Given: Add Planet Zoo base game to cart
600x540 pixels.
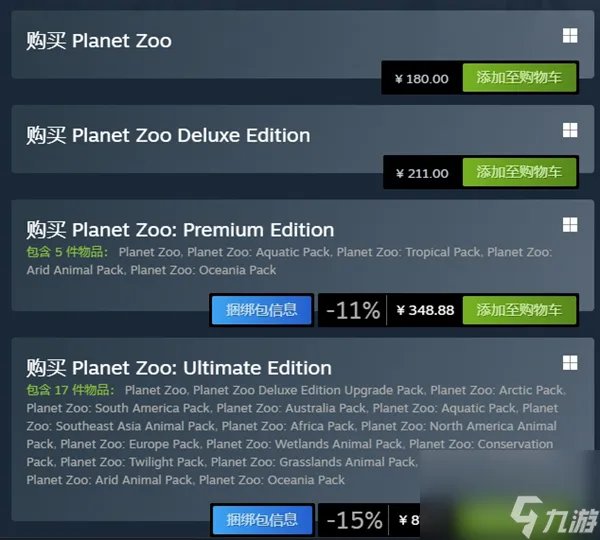Looking at the screenshot, I should click(x=519, y=78).
